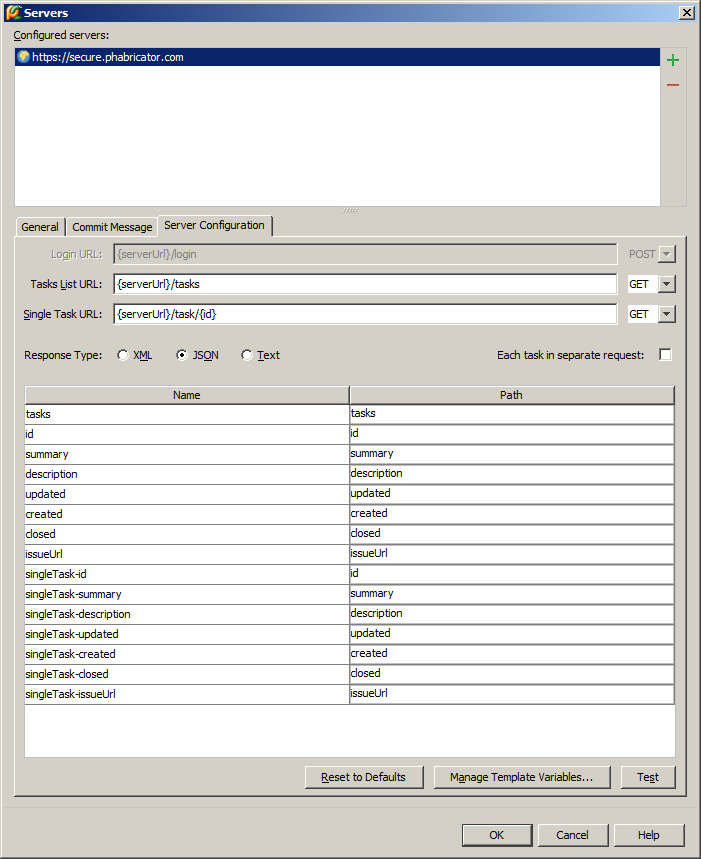Select the singleTask-issueUrl Name cell
The height and width of the screenshot is (859, 701).
187,694
